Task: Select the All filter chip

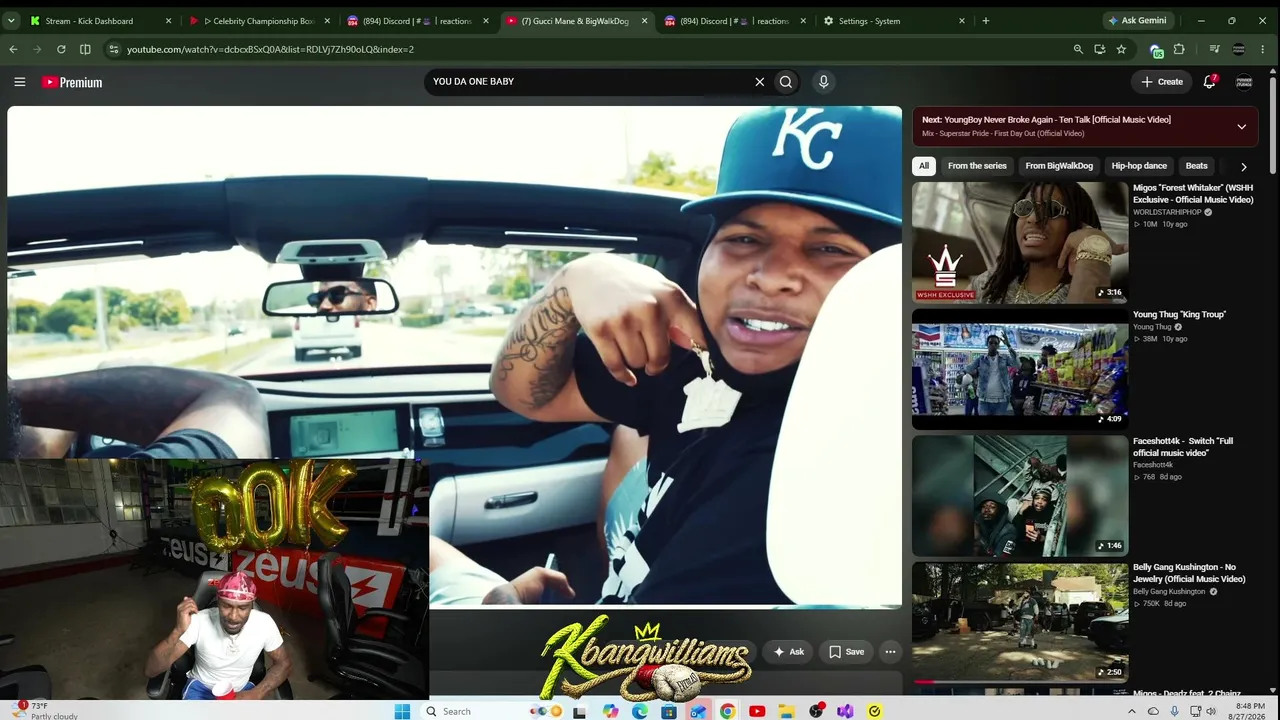Action: 924,166
